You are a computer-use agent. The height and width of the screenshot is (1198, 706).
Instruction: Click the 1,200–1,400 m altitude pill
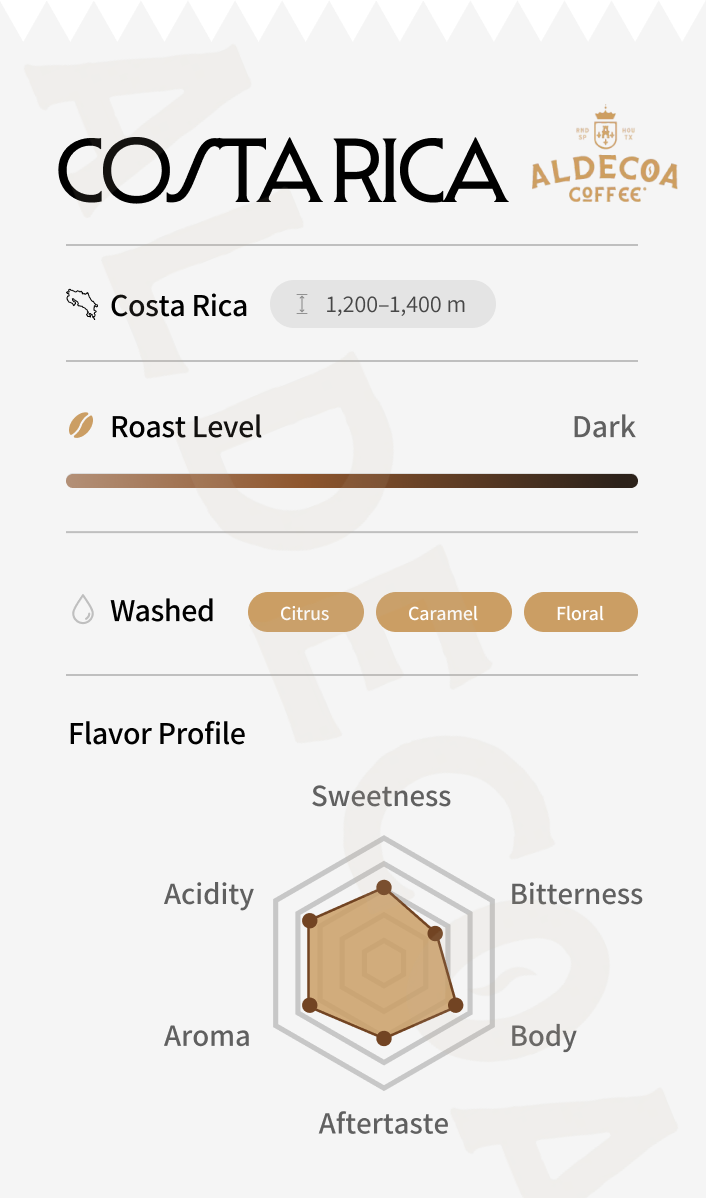tap(383, 304)
